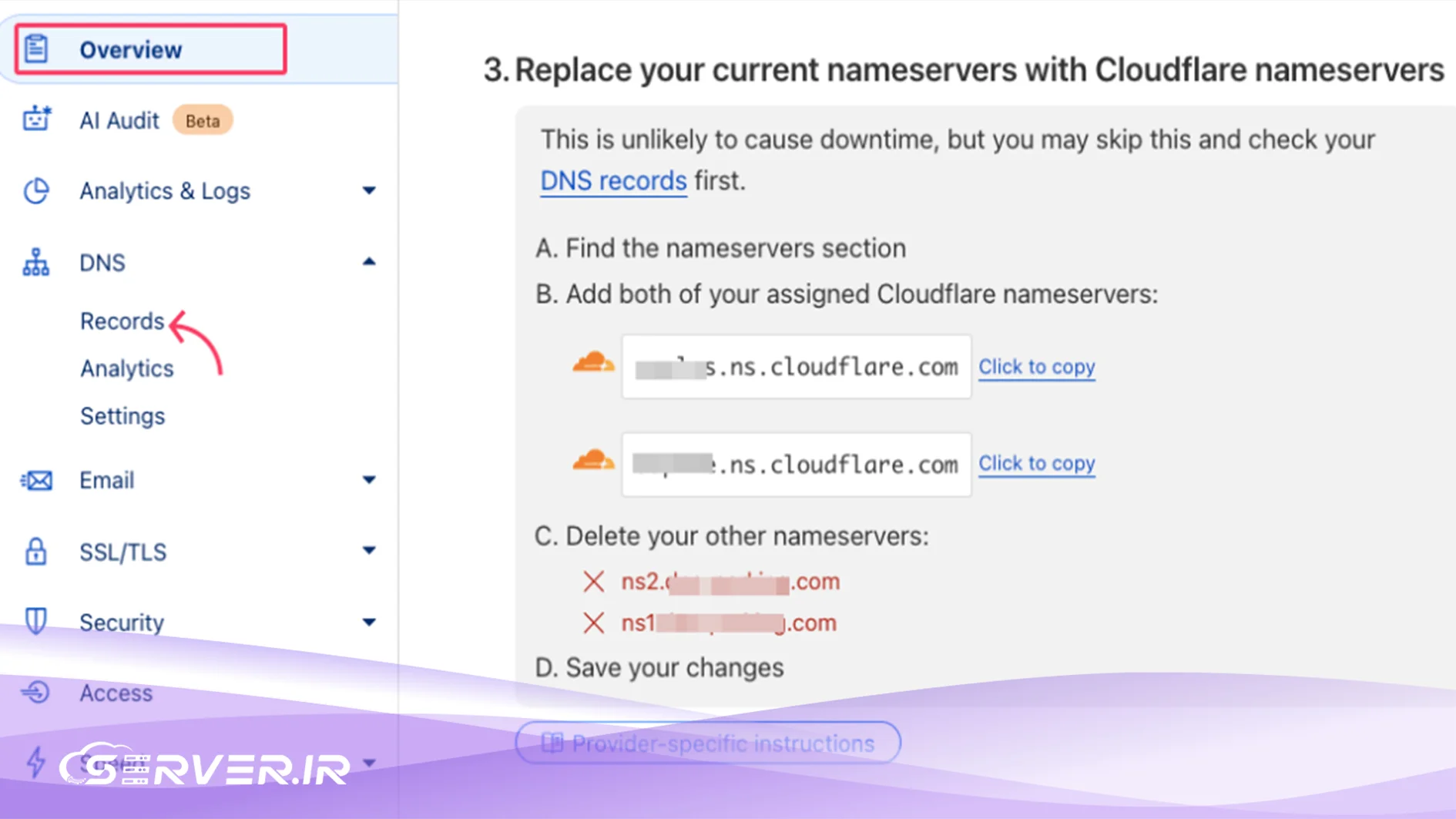Expand the Security dropdown arrow
The width and height of the screenshot is (1456, 819).
369,622
